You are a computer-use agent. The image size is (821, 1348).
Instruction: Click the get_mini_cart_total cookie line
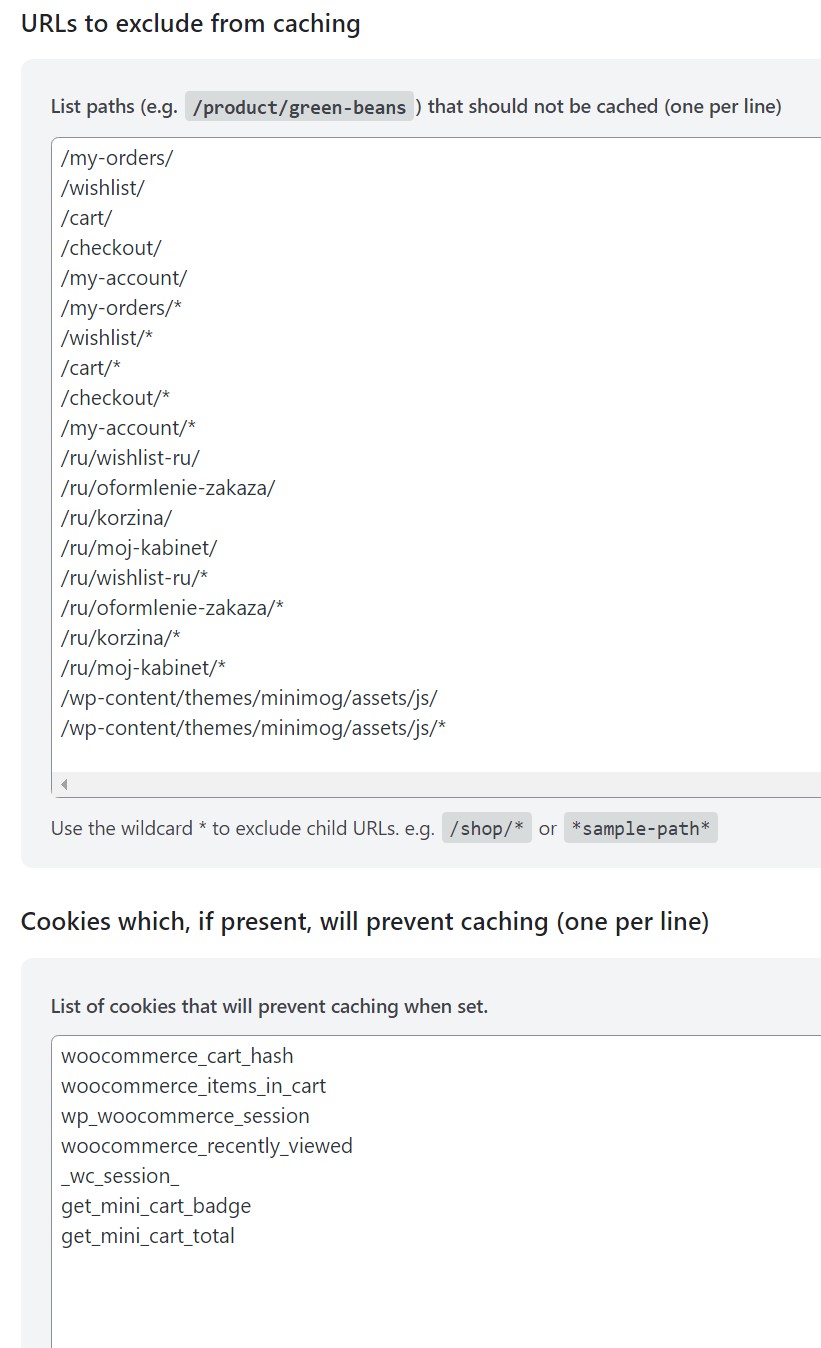pyautogui.click(x=148, y=1236)
